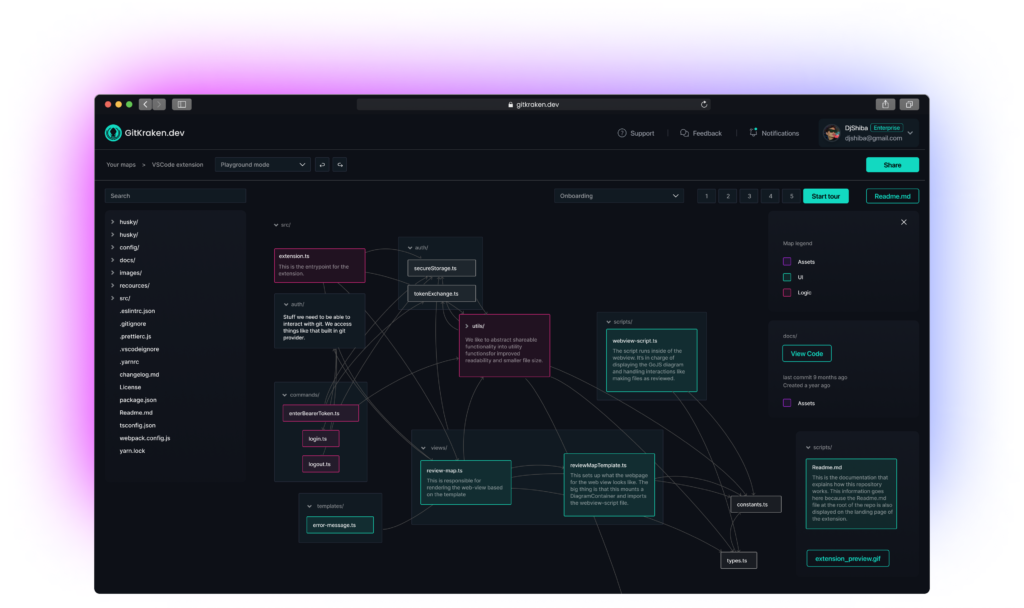
Task: Select tour step 2
Action: coord(728,196)
